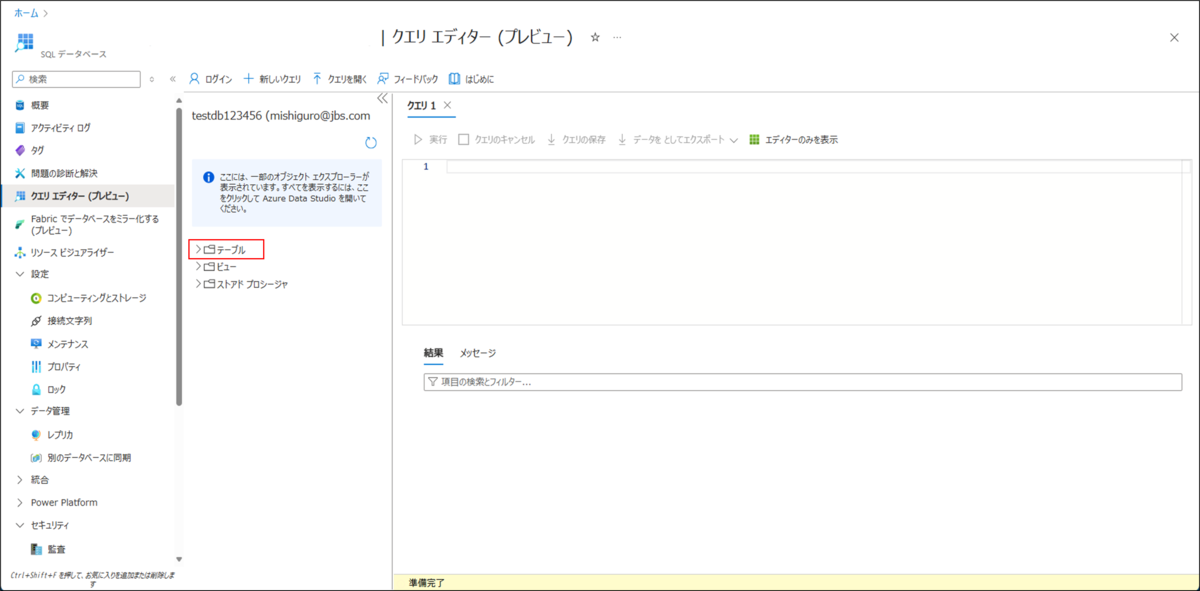Expand the テーブル tree node
Screen dimensions: 1200x591
(x=230, y=248)
